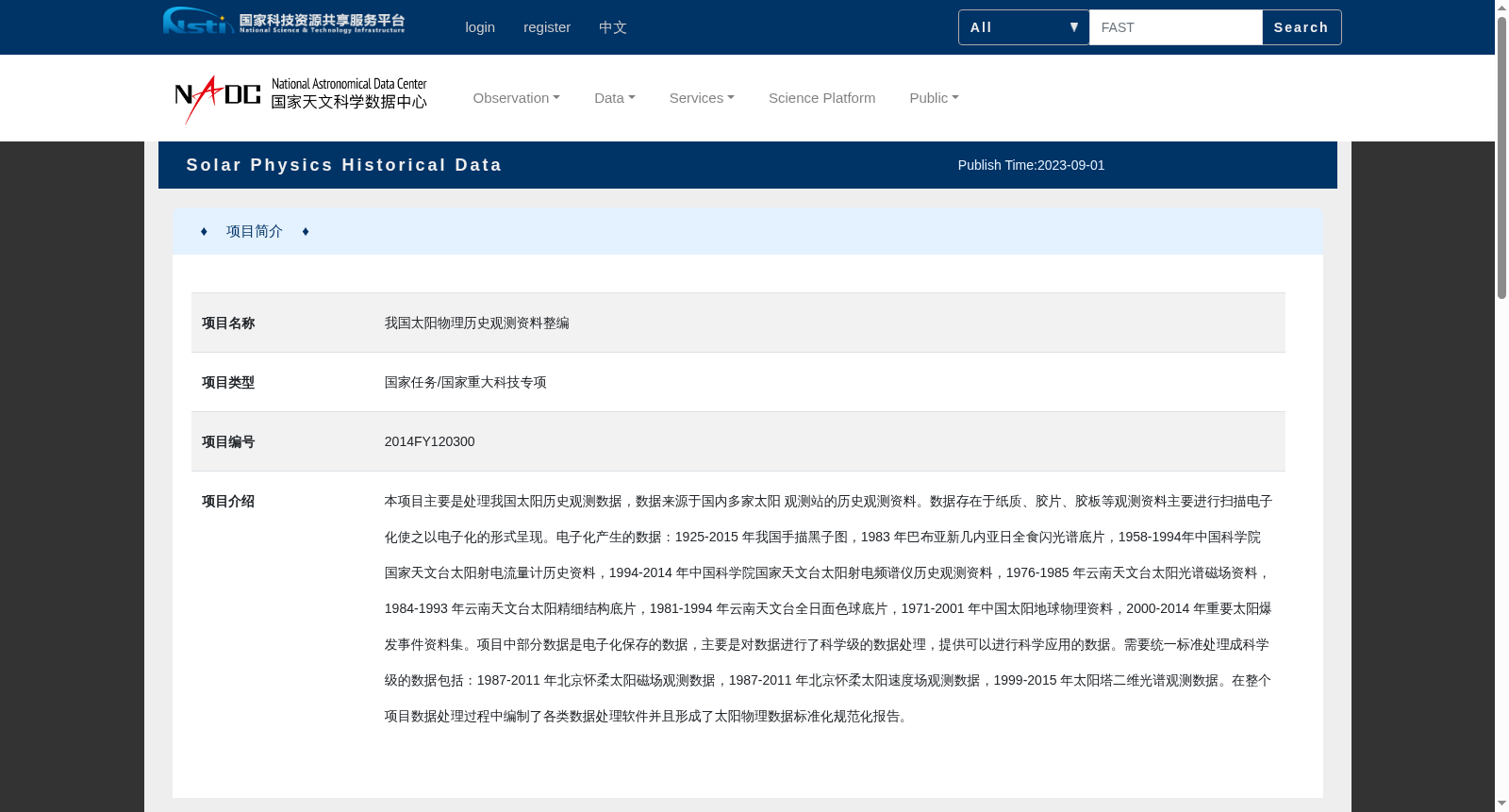Click the page vertical scrollbar thumb
The height and width of the screenshot is (812, 1509).
click(x=1501, y=157)
